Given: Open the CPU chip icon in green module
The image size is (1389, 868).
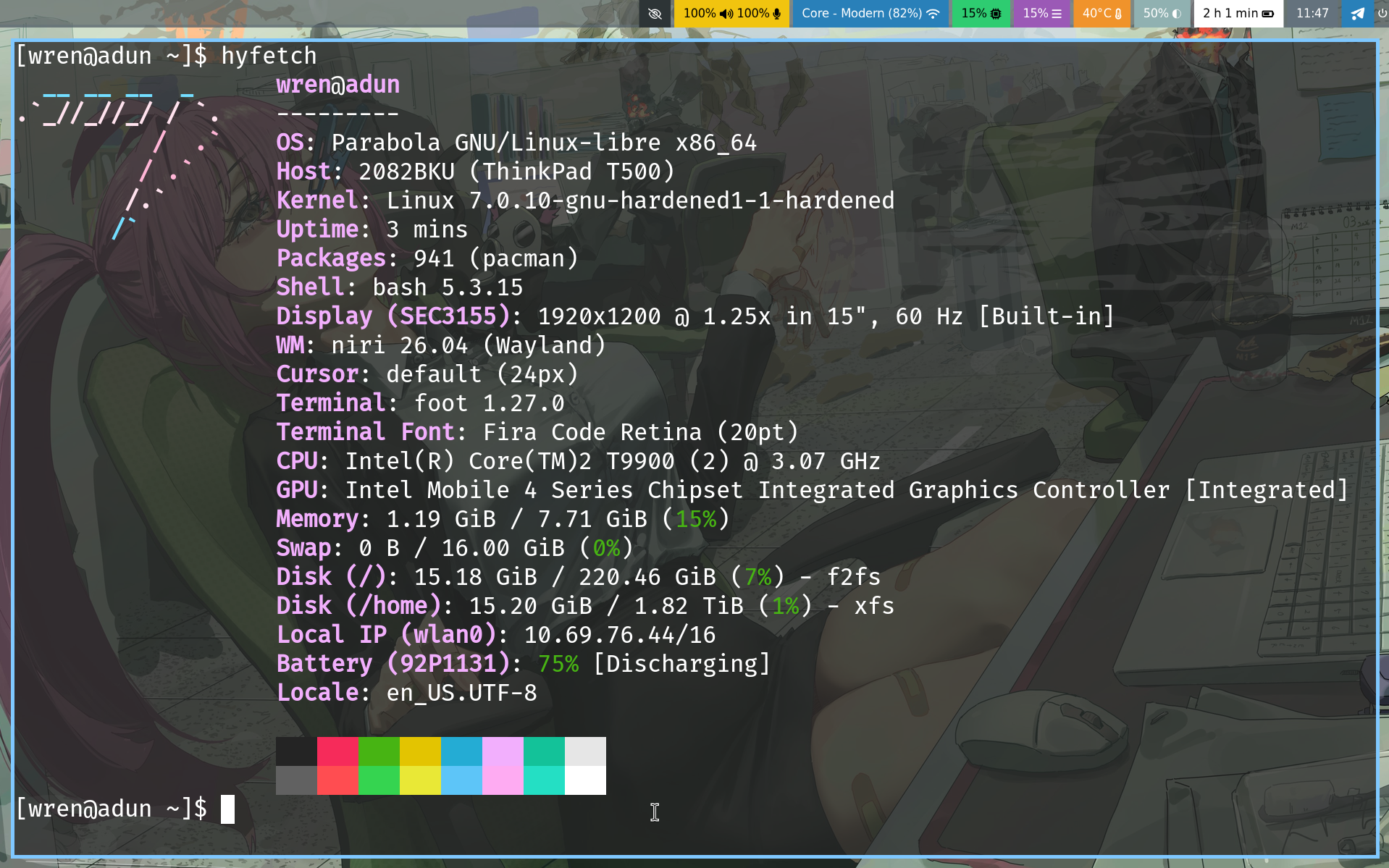Looking at the screenshot, I should pos(996,14).
